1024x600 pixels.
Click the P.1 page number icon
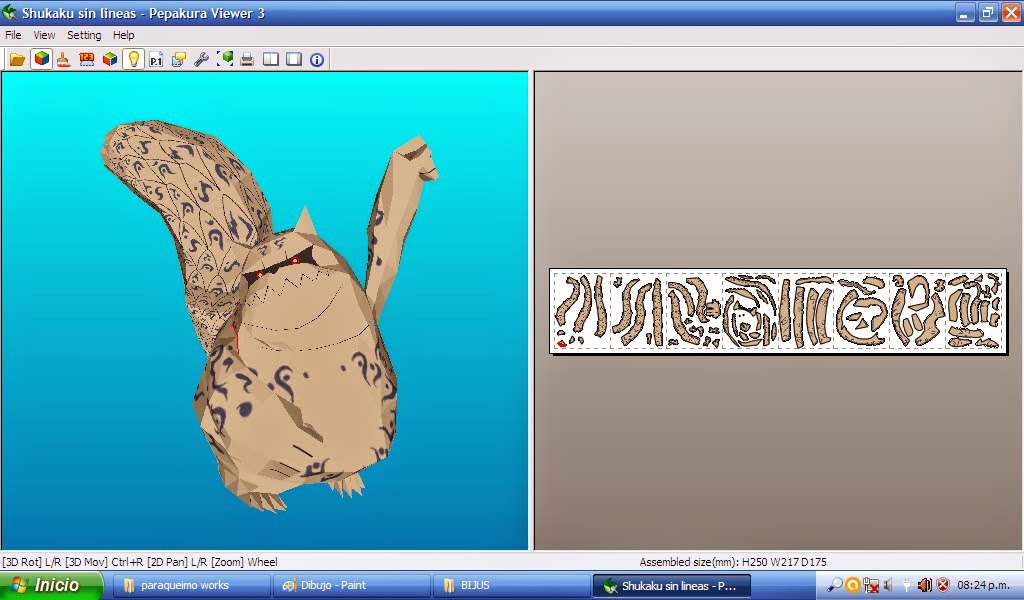click(x=156, y=59)
